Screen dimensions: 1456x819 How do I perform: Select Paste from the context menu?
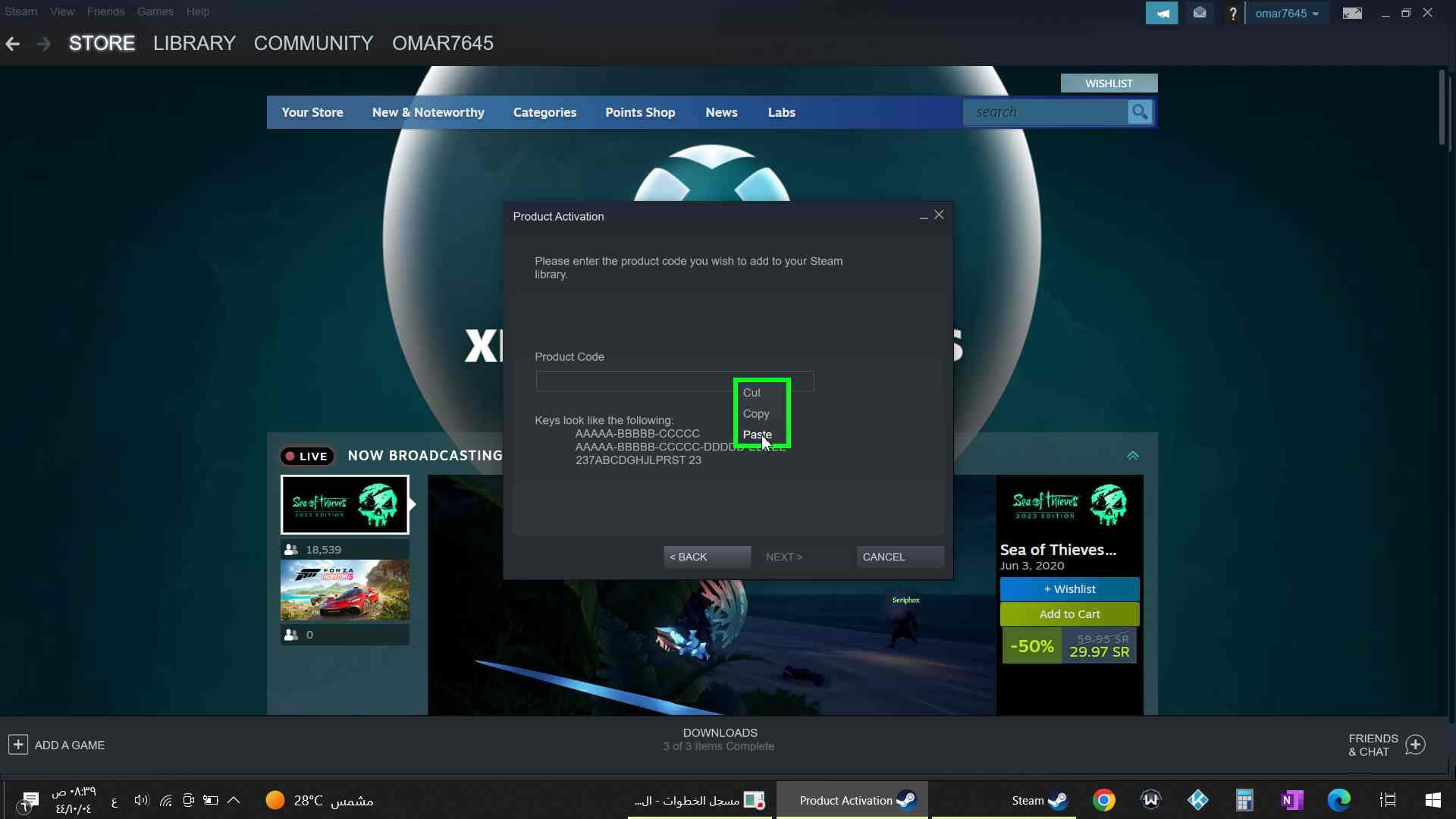tap(757, 435)
